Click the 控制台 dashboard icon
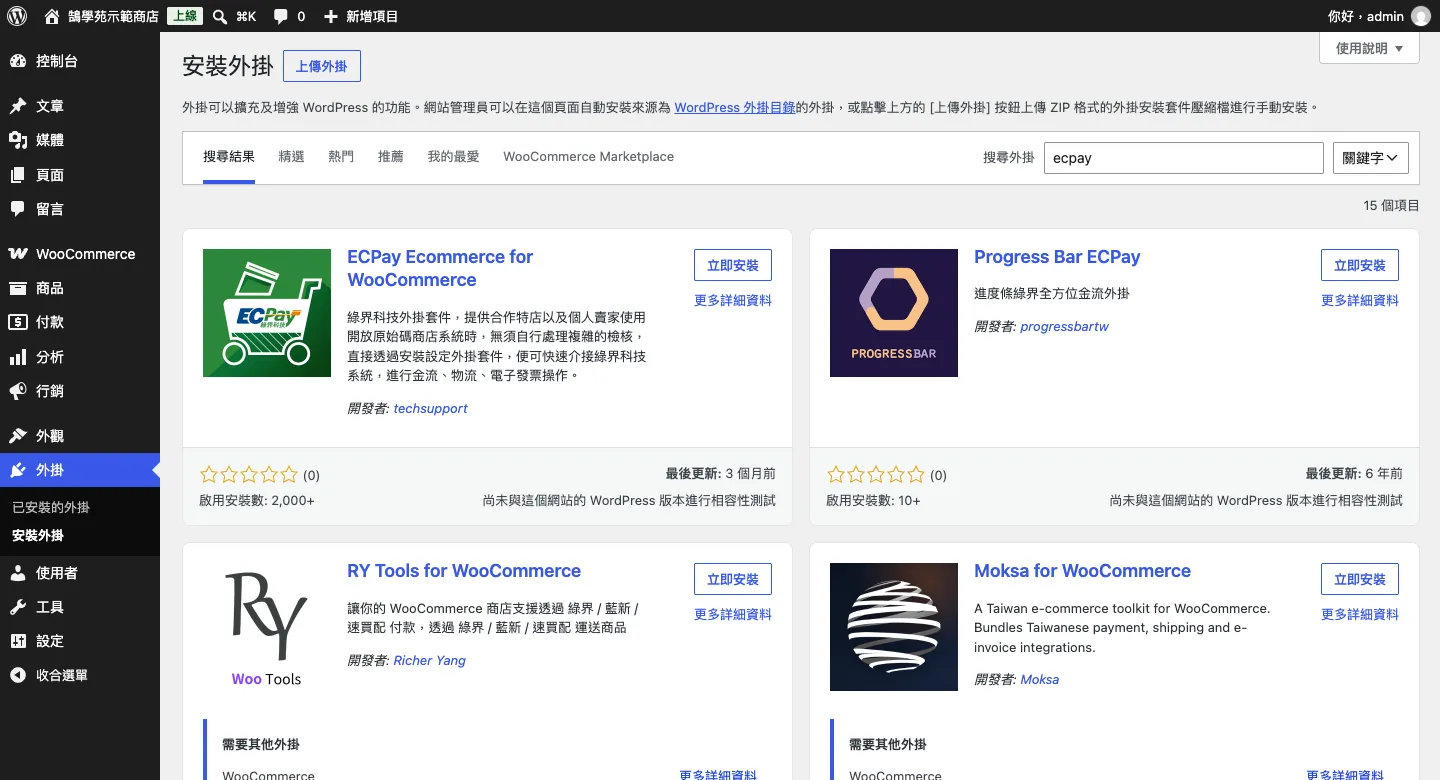Viewport: 1440px width, 780px height. (x=18, y=61)
